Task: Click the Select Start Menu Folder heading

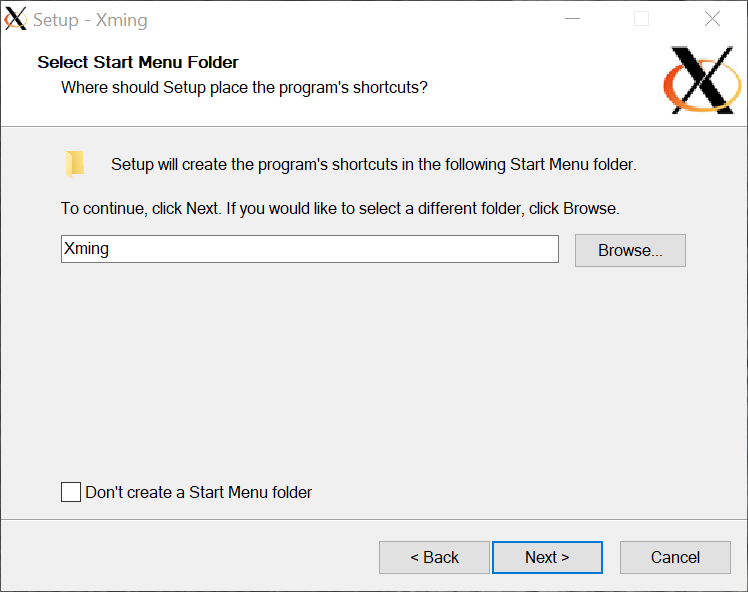Action: click(x=138, y=62)
